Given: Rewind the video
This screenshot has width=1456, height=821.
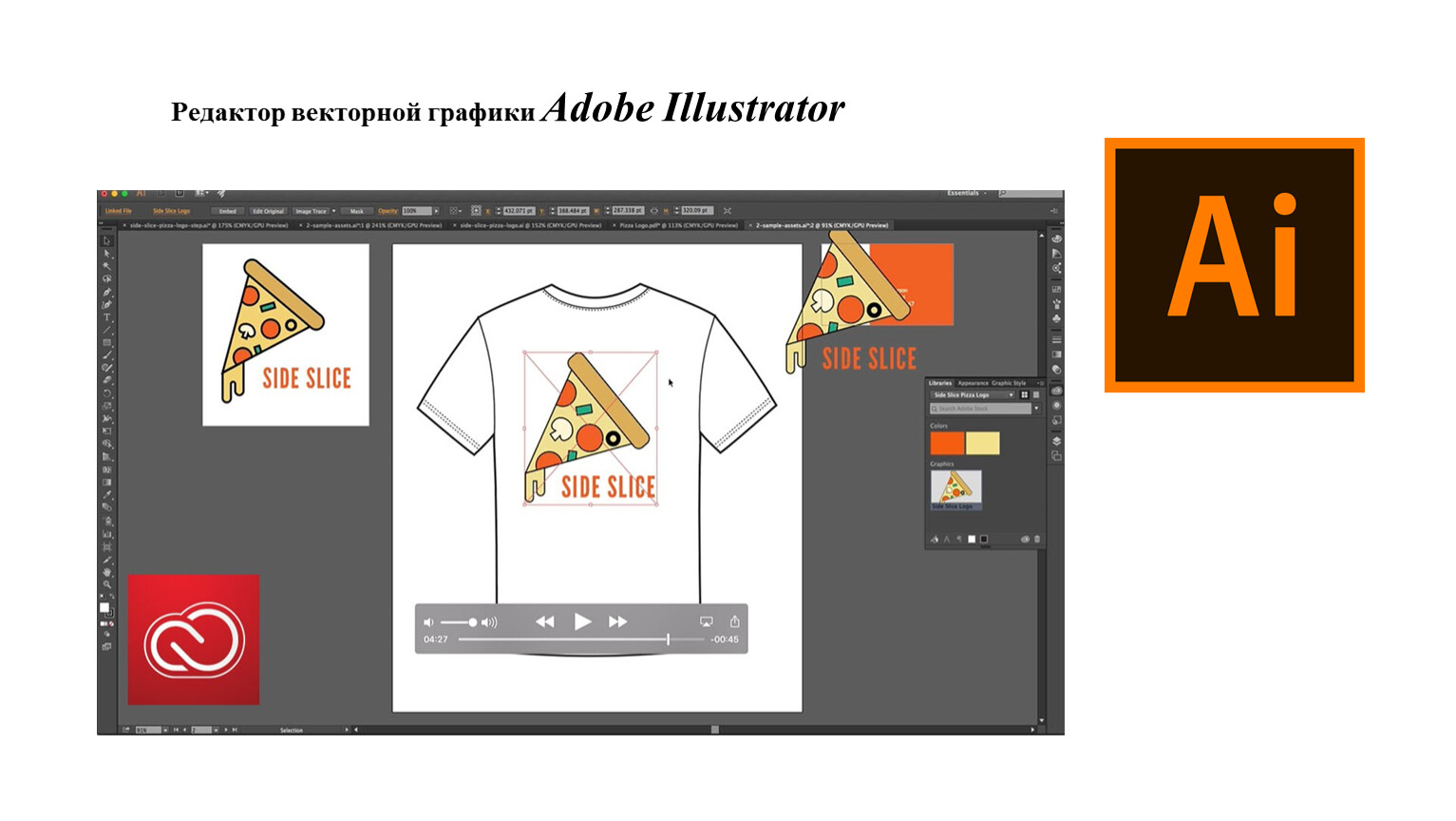Looking at the screenshot, I should pyautogui.click(x=544, y=621).
